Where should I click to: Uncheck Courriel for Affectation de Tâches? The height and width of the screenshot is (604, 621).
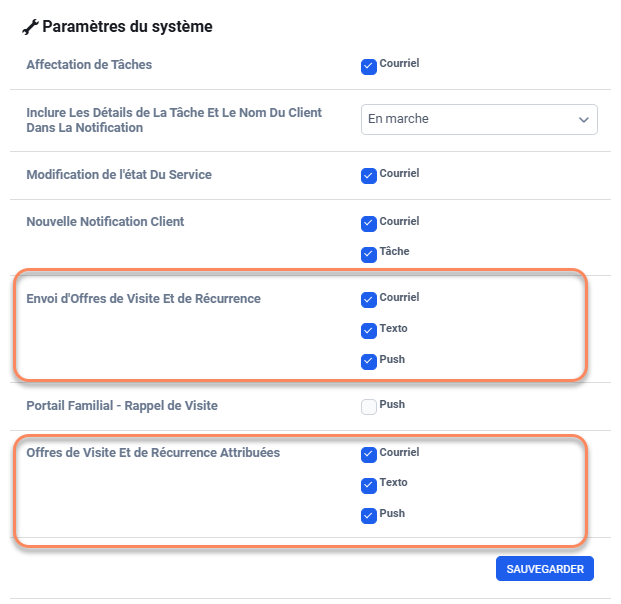point(368,67)
